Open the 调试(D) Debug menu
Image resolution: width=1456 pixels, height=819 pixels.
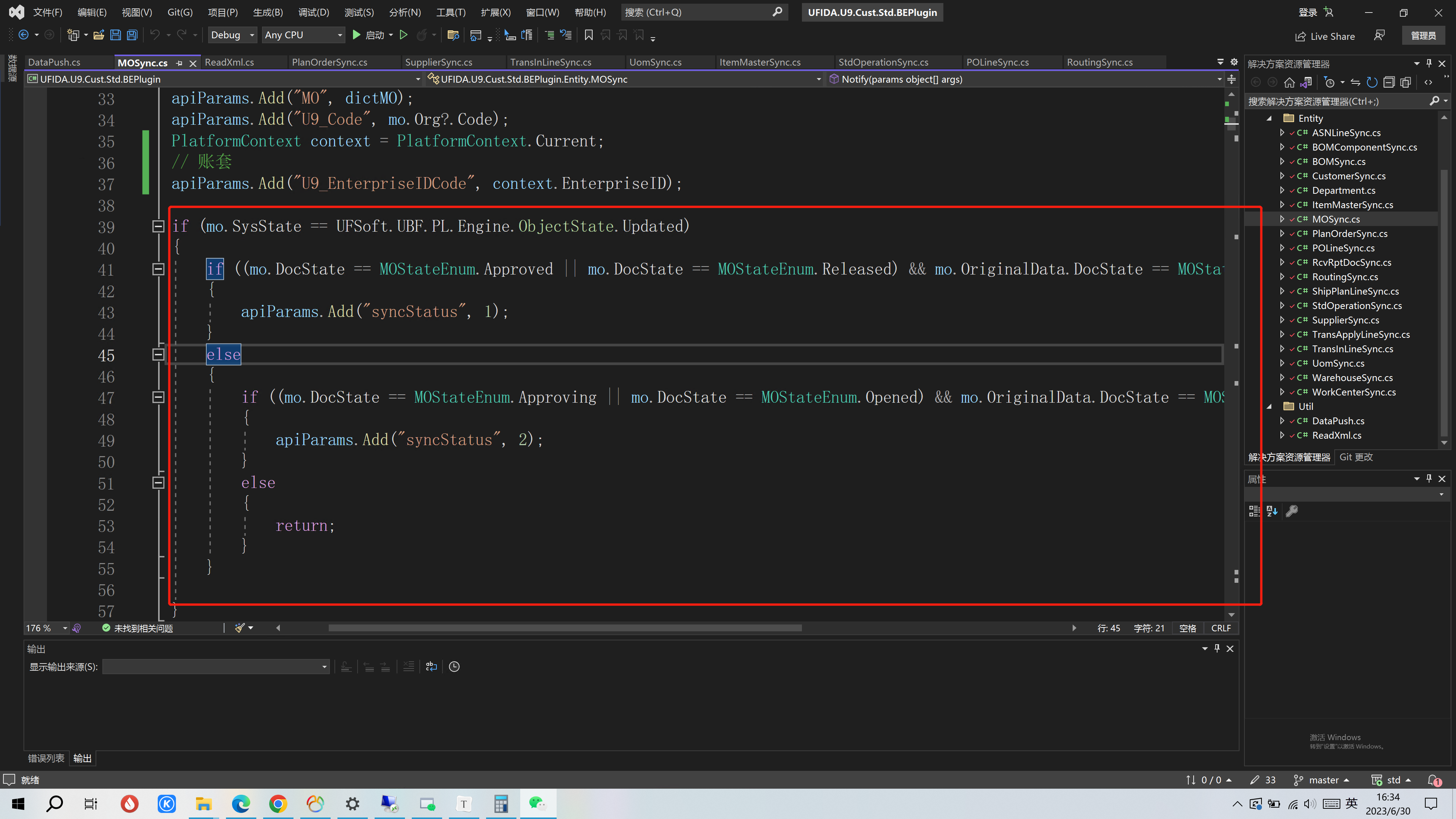click(313, 13)
